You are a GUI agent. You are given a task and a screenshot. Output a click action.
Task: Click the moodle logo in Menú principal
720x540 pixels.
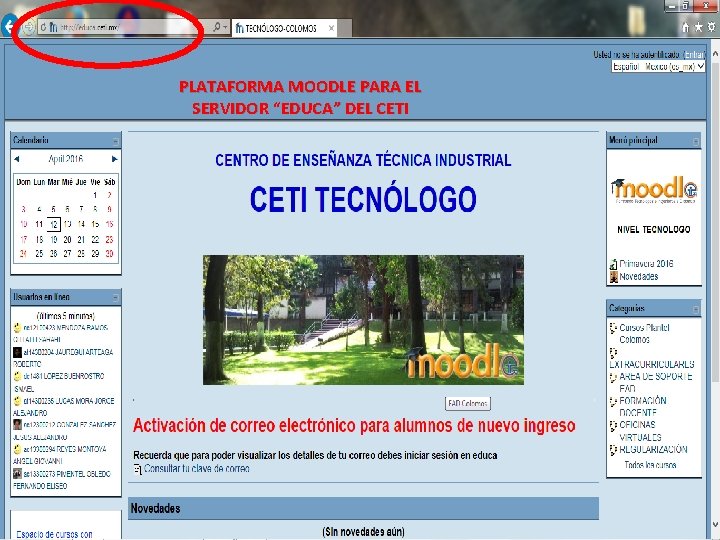coord(654,190)
